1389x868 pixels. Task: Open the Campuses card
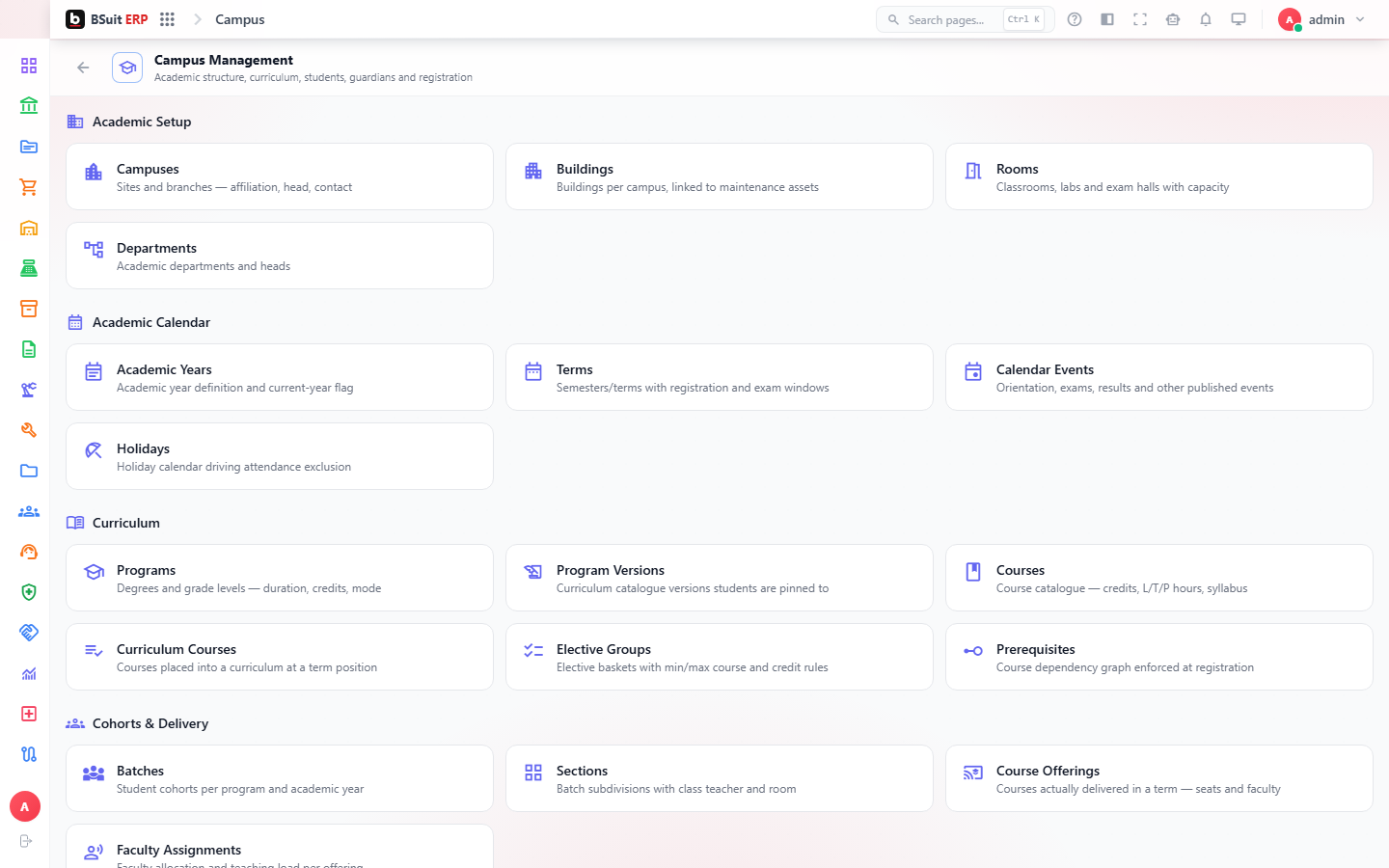pos(280,176)
